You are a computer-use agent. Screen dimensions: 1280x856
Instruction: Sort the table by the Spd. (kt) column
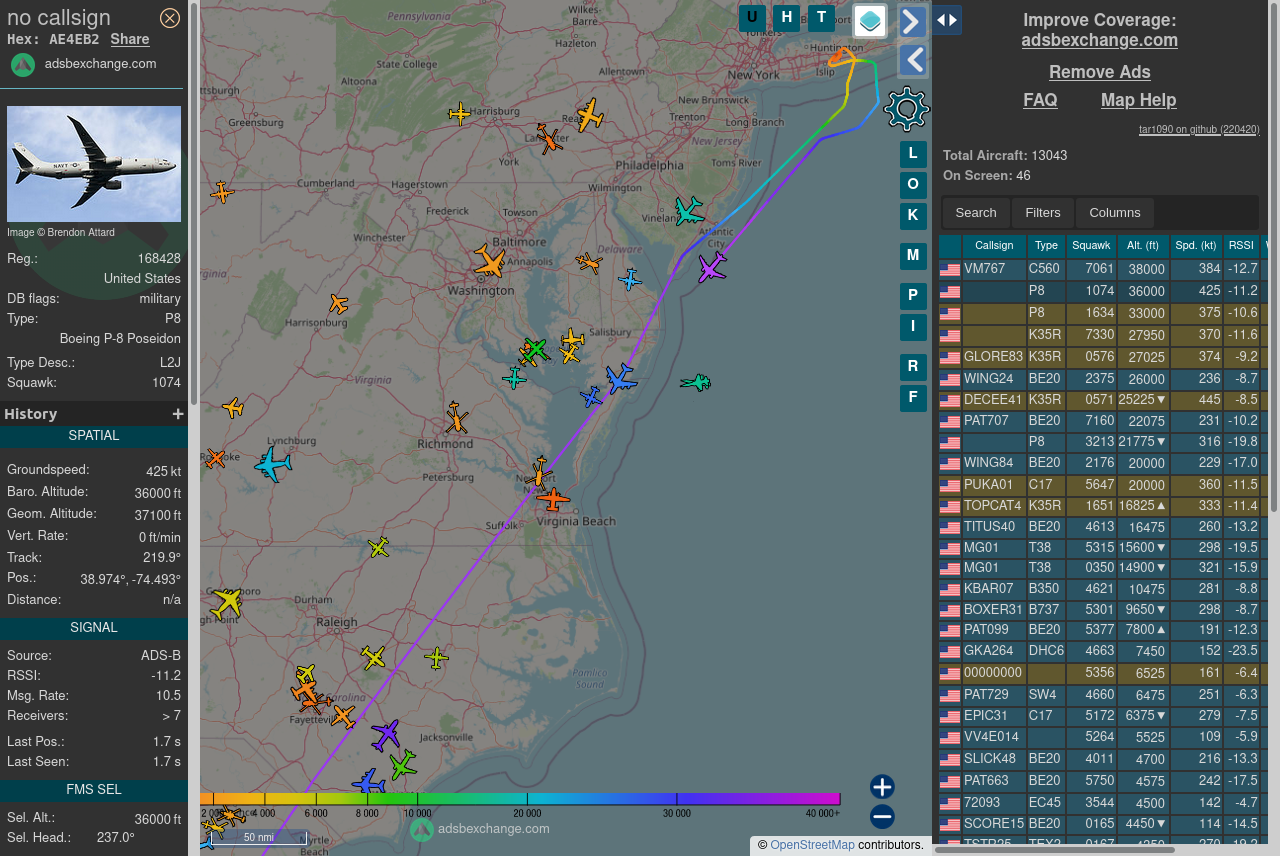coord(1196,245)
